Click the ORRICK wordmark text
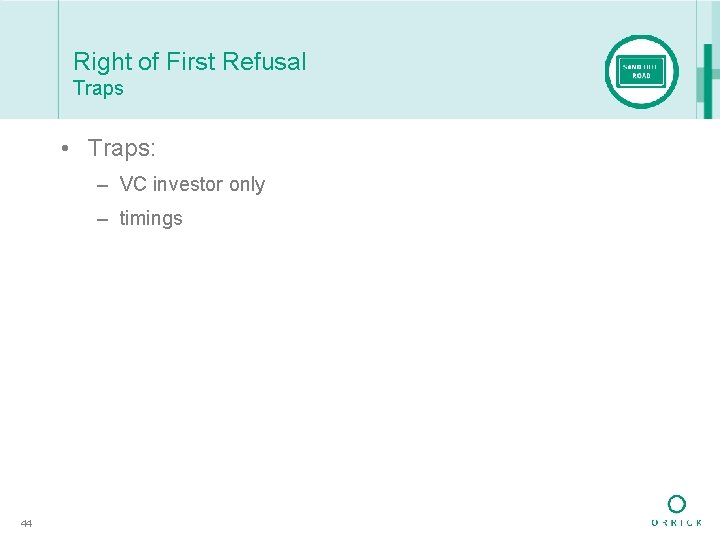 [x=677, y=523]
